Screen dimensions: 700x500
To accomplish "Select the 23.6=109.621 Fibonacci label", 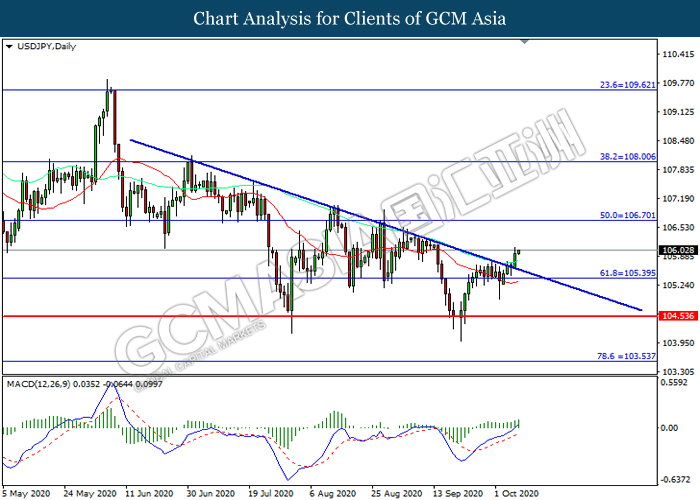I will 628,84.
